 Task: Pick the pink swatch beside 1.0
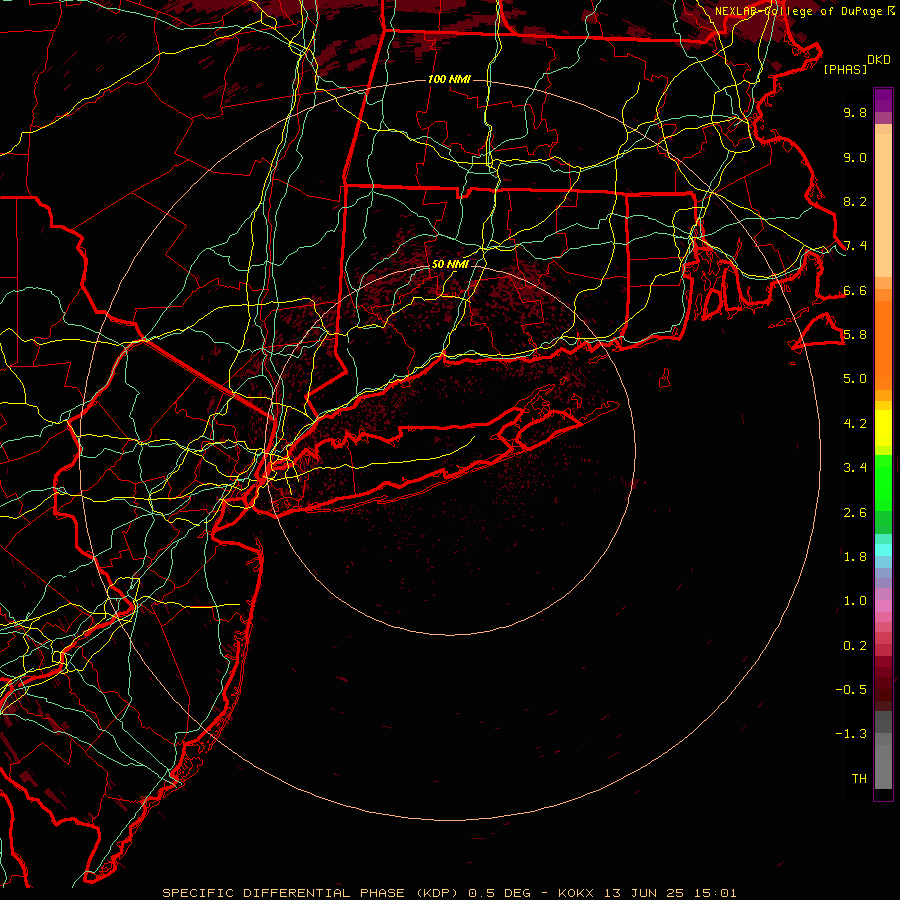883,606
